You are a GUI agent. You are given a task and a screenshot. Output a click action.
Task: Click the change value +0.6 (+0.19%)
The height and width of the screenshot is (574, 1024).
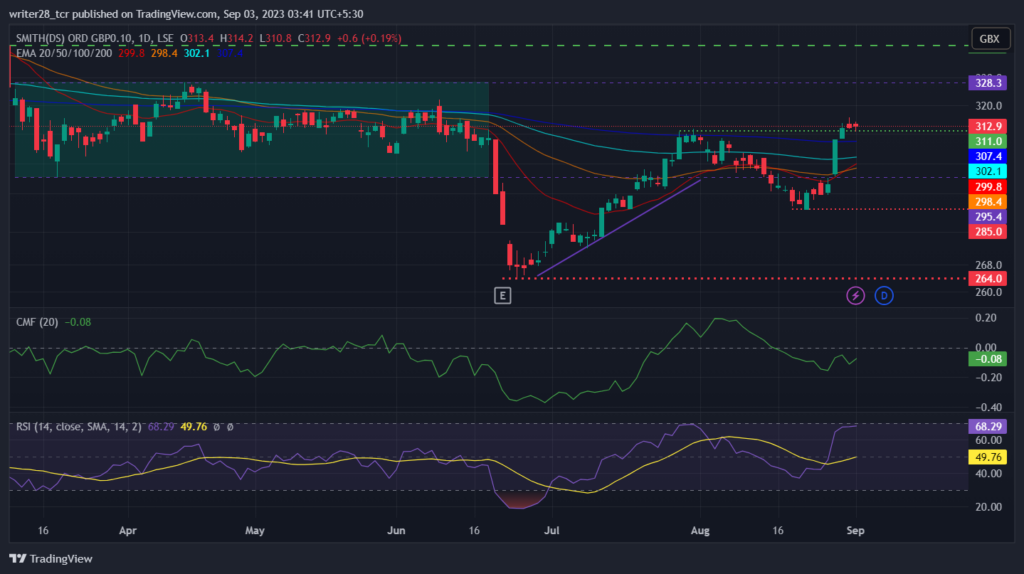(x=369, y=39)
